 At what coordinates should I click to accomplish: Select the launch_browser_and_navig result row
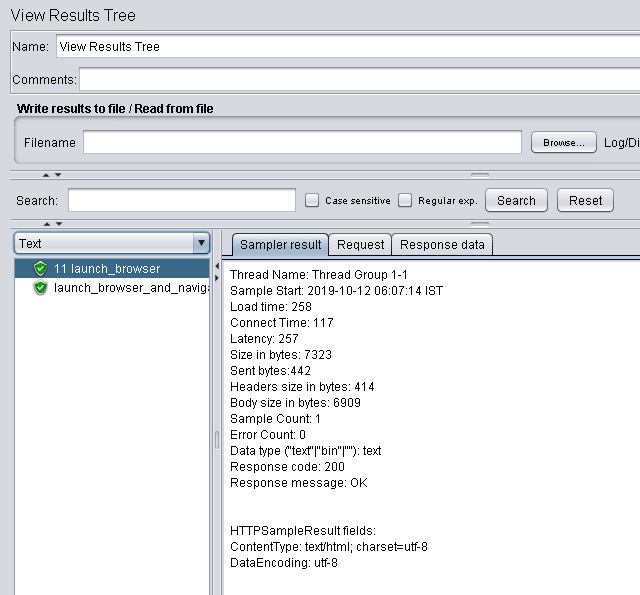[112, 288]
